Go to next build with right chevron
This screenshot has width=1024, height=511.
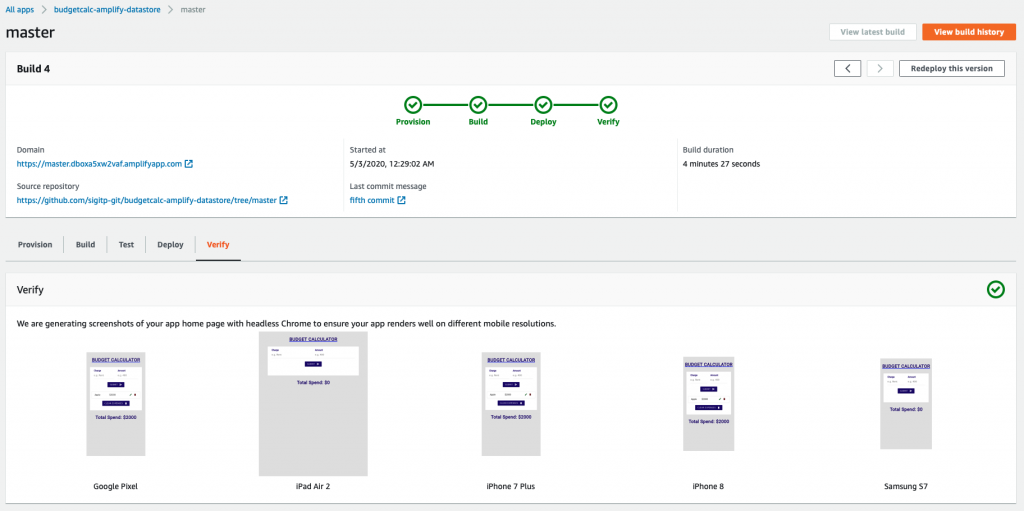click(x=880, y=68)
